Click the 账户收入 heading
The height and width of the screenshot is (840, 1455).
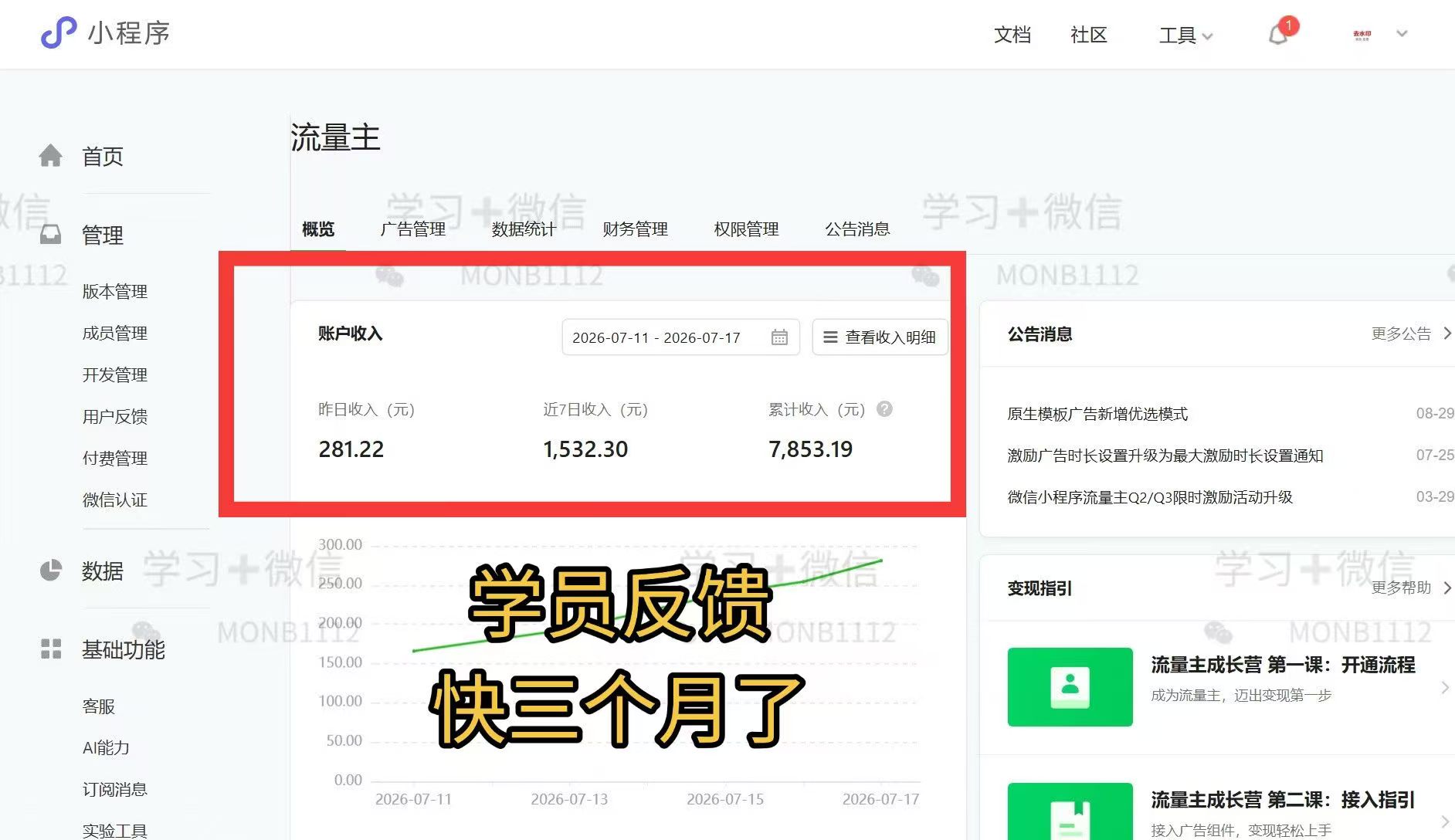pos(351,334)
